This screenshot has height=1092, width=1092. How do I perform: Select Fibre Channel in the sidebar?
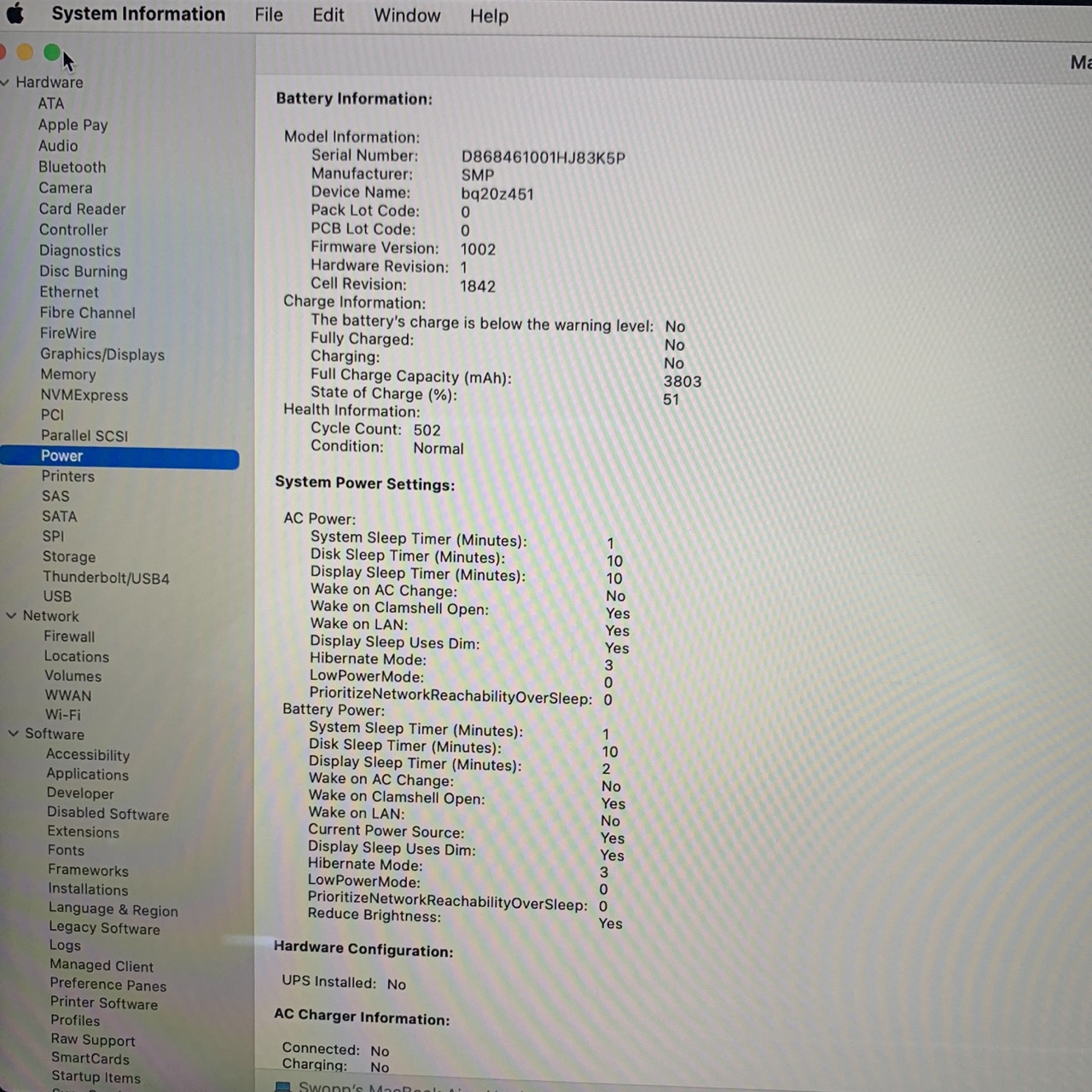click(x=87, y=312)
